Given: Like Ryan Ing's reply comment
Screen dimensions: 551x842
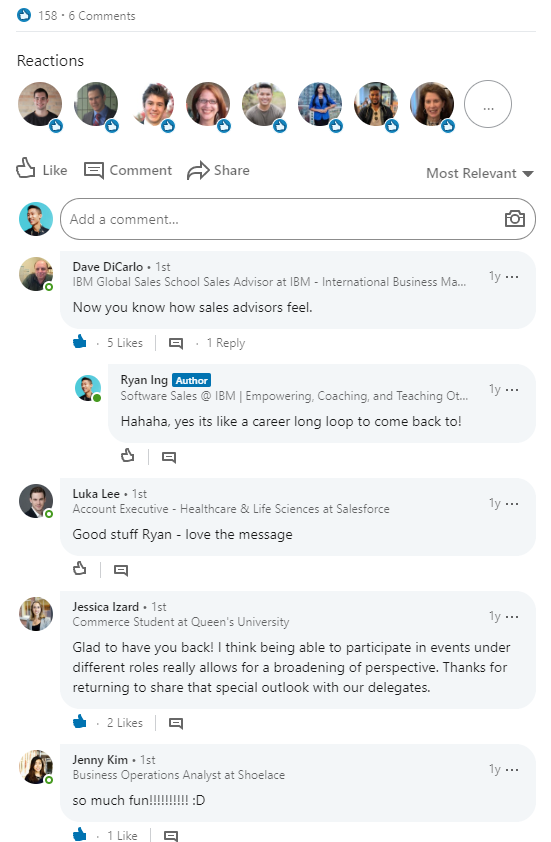Looking at the screenshot, I should [x=128, y=456].
